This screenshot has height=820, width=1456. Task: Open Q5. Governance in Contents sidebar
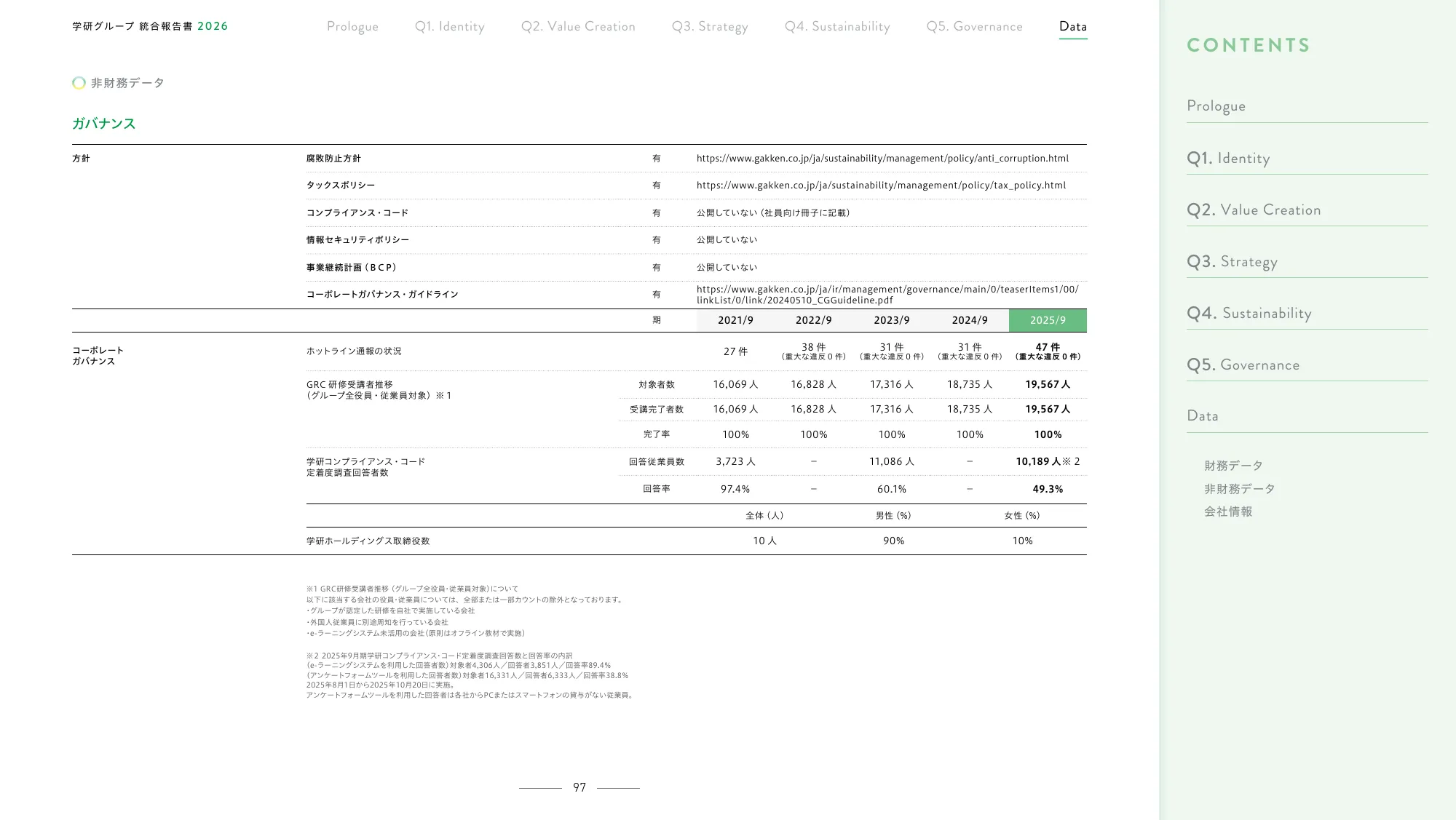[x=1243, y=365]
